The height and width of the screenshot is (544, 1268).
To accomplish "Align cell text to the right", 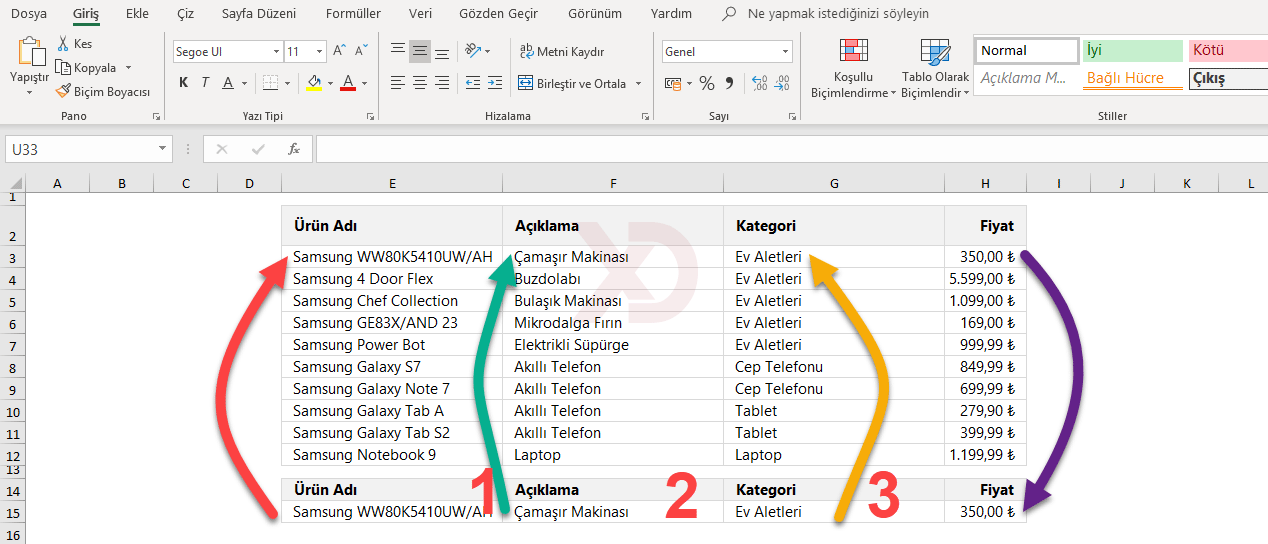I will pyautogui.click(x=442, y=83).
